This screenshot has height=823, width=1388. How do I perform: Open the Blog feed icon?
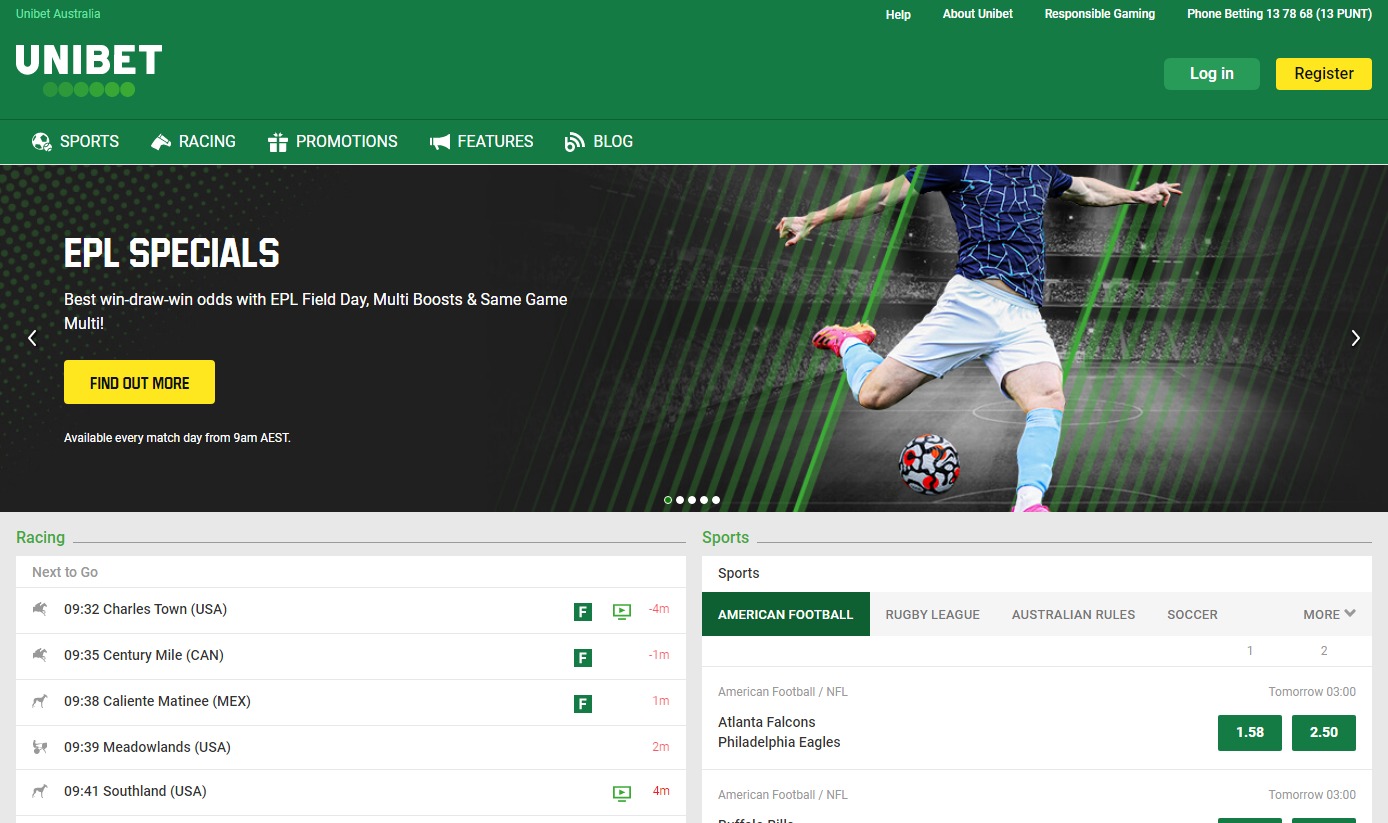572,141
